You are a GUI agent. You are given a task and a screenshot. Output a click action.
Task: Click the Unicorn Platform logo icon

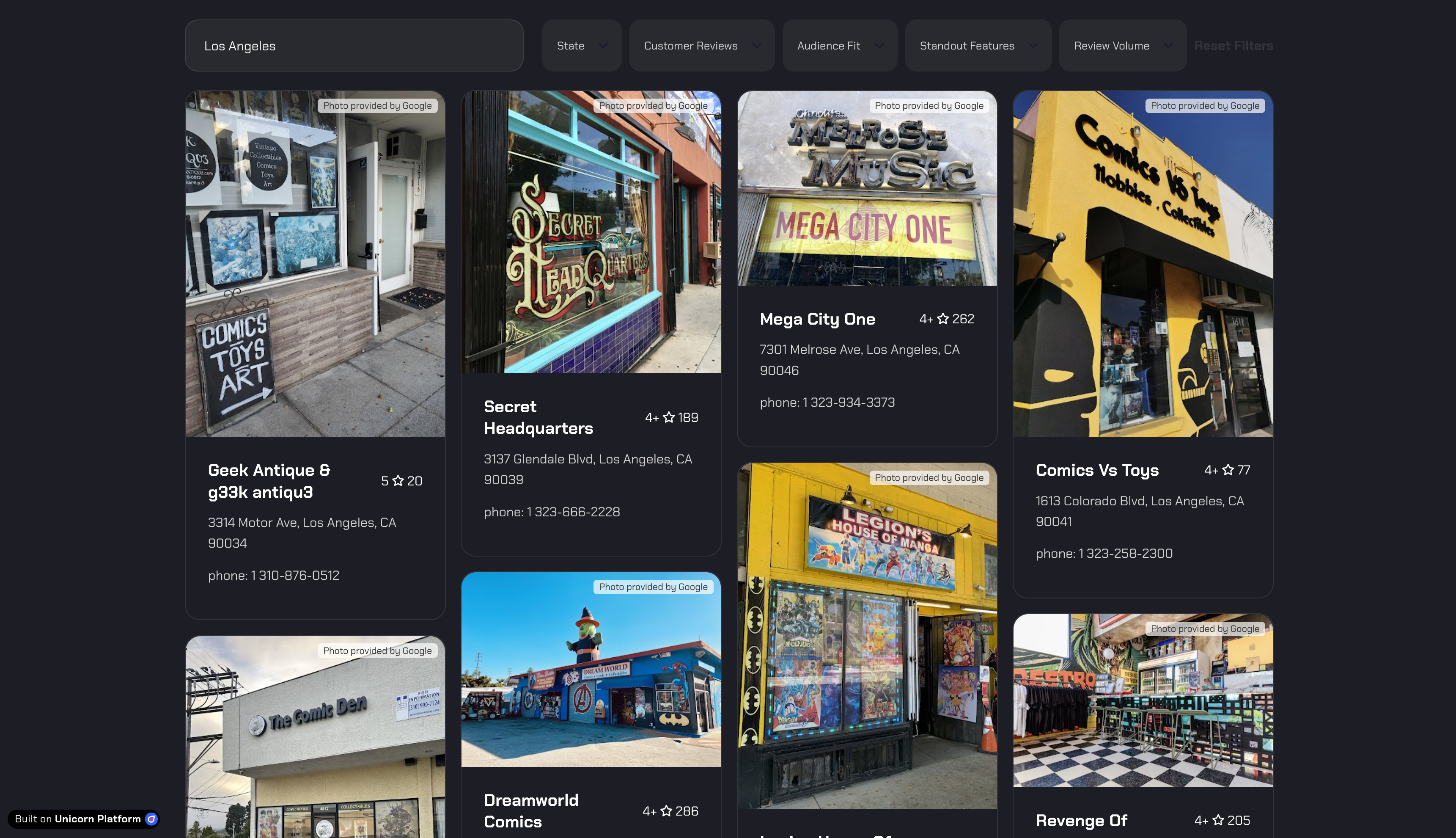151,819
